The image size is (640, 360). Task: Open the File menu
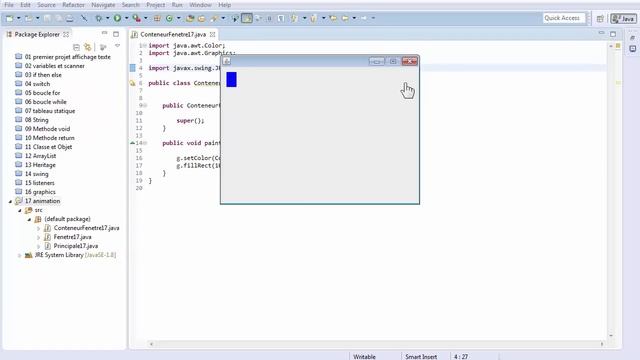9,5
